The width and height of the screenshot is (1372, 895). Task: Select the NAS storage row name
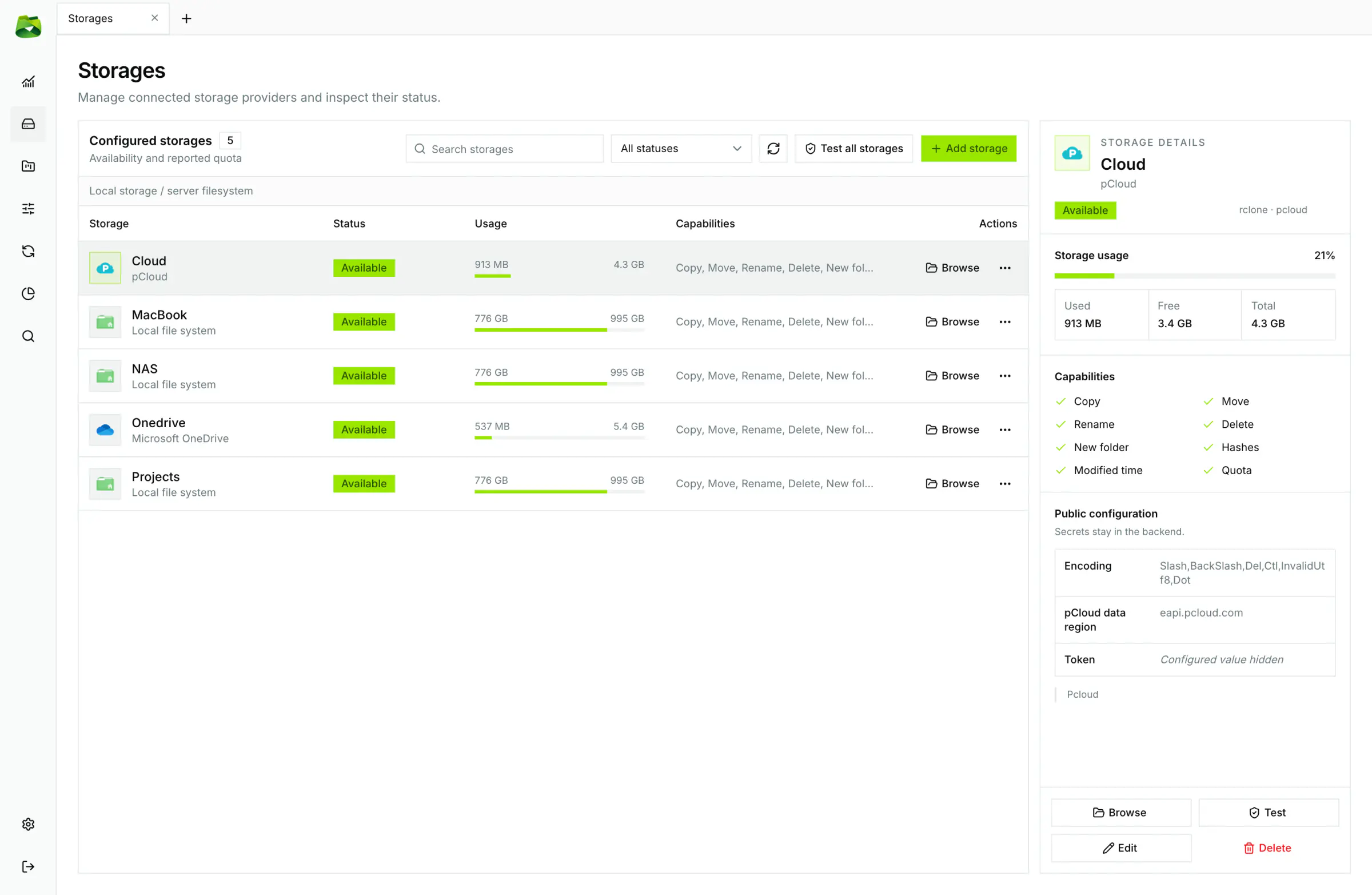[x=145, y=369]
